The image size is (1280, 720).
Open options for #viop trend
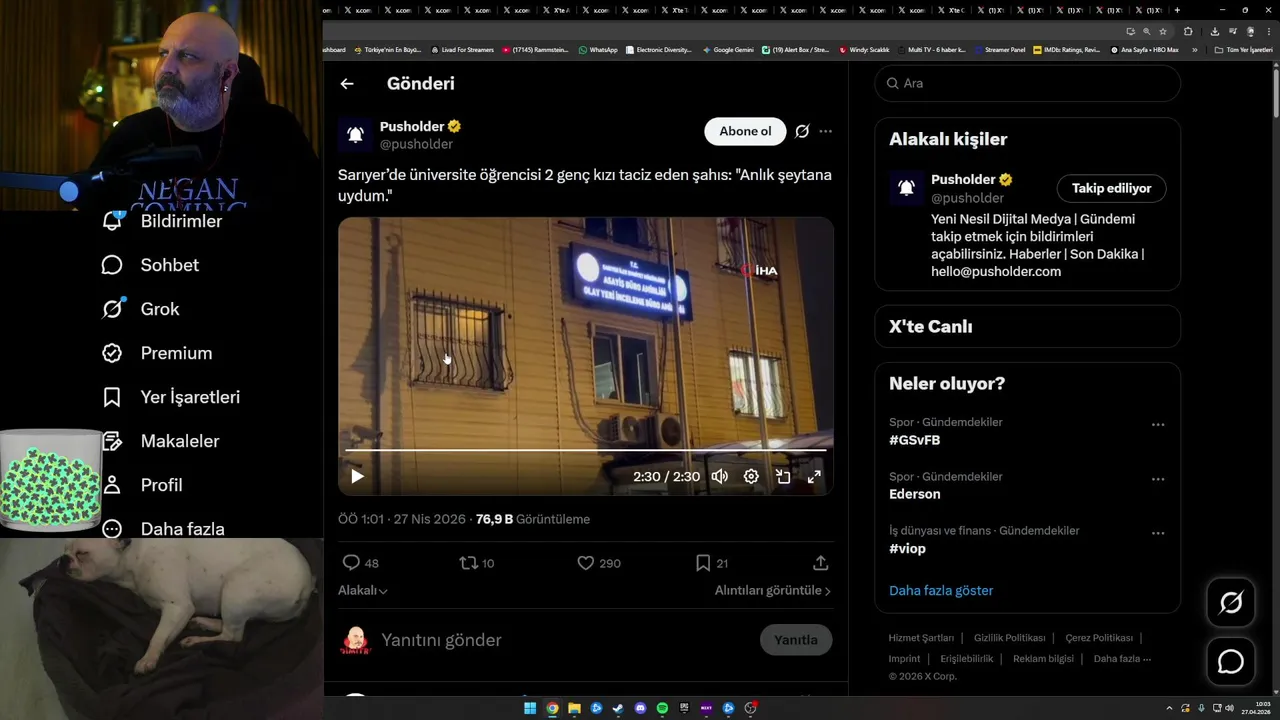coord(1158,533)
